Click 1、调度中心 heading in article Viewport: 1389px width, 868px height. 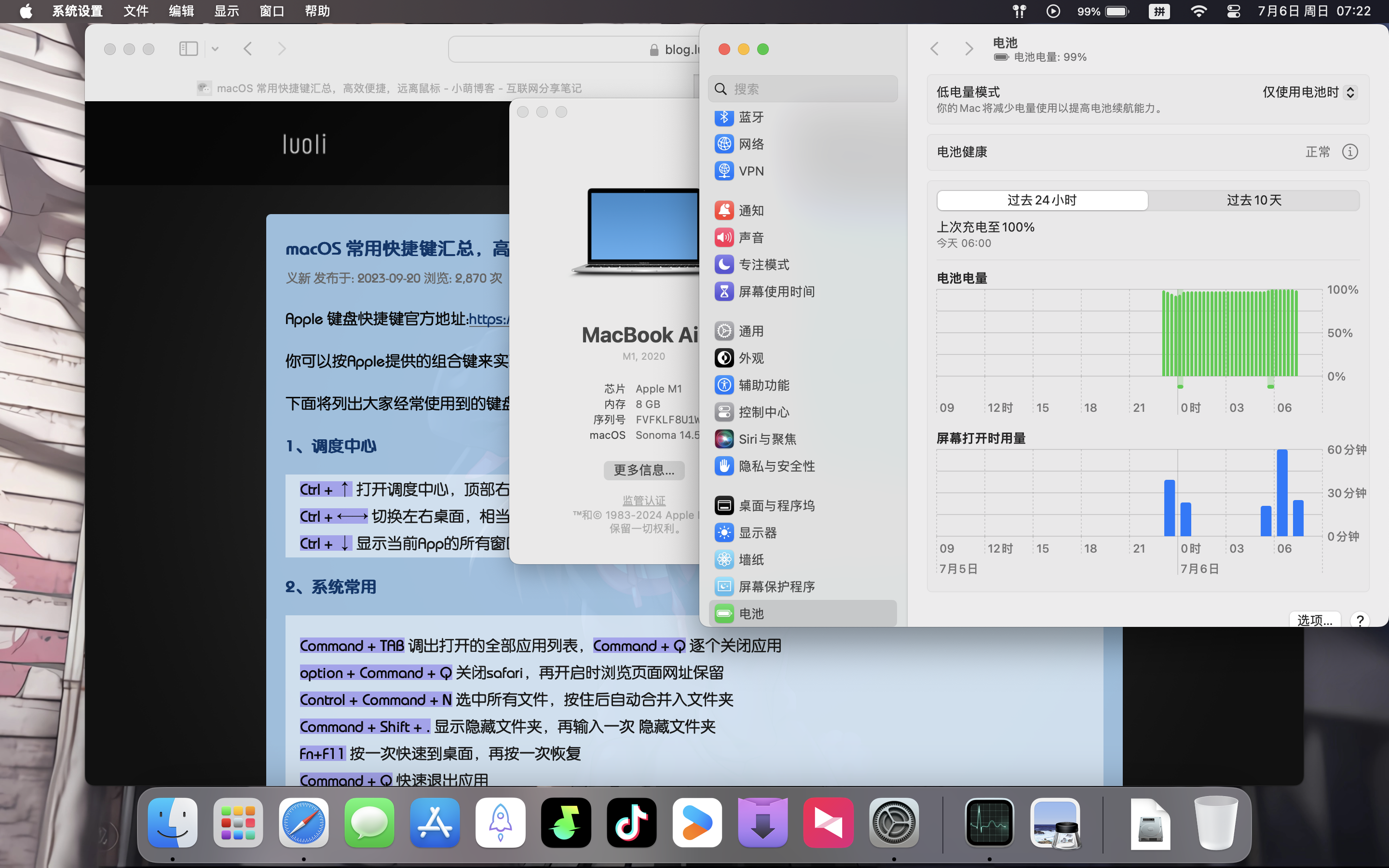pyautogui.click(x=331, y=447)
